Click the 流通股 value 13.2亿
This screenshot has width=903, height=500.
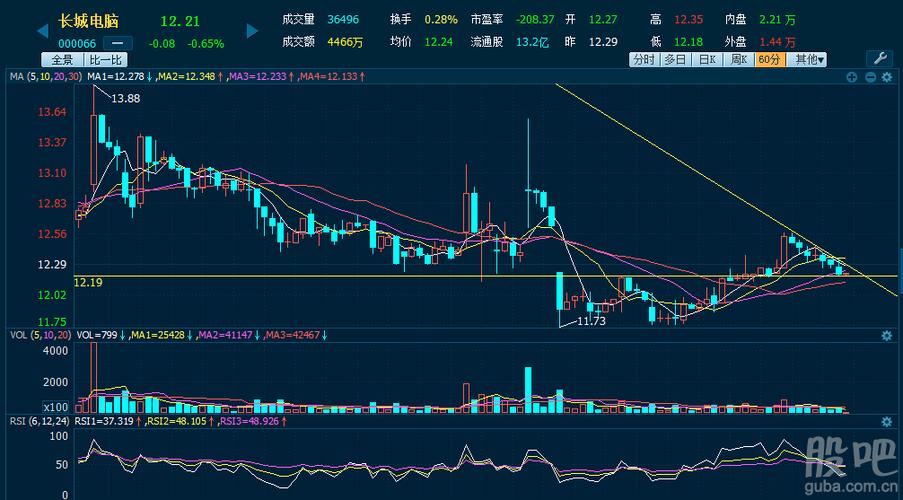click(x=533, y=42)
